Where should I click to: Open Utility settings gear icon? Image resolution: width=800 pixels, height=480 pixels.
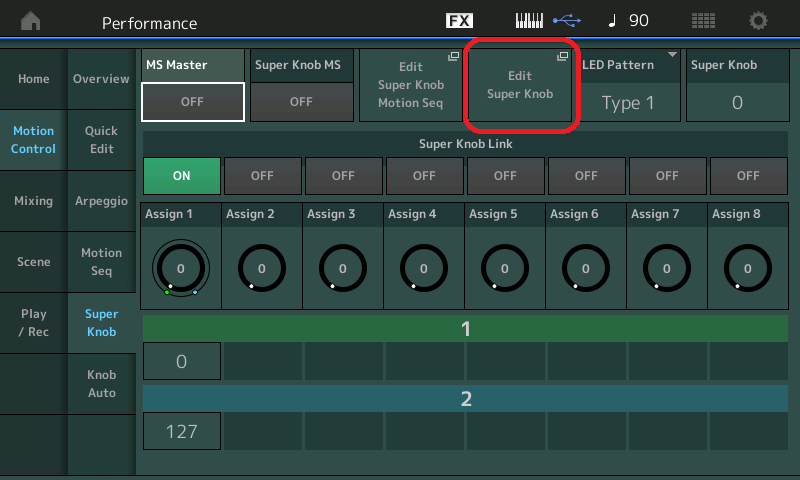click(759, 21)
